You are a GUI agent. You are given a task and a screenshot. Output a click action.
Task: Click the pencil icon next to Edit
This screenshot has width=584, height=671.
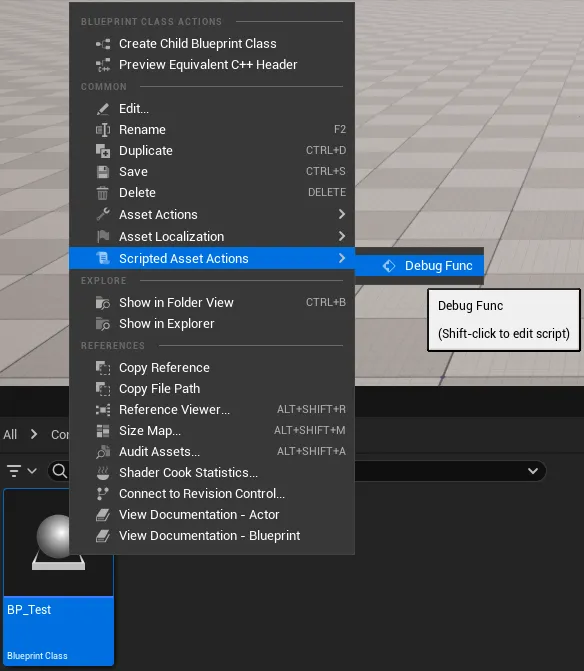pyautogui.click(x=103, y=109)
